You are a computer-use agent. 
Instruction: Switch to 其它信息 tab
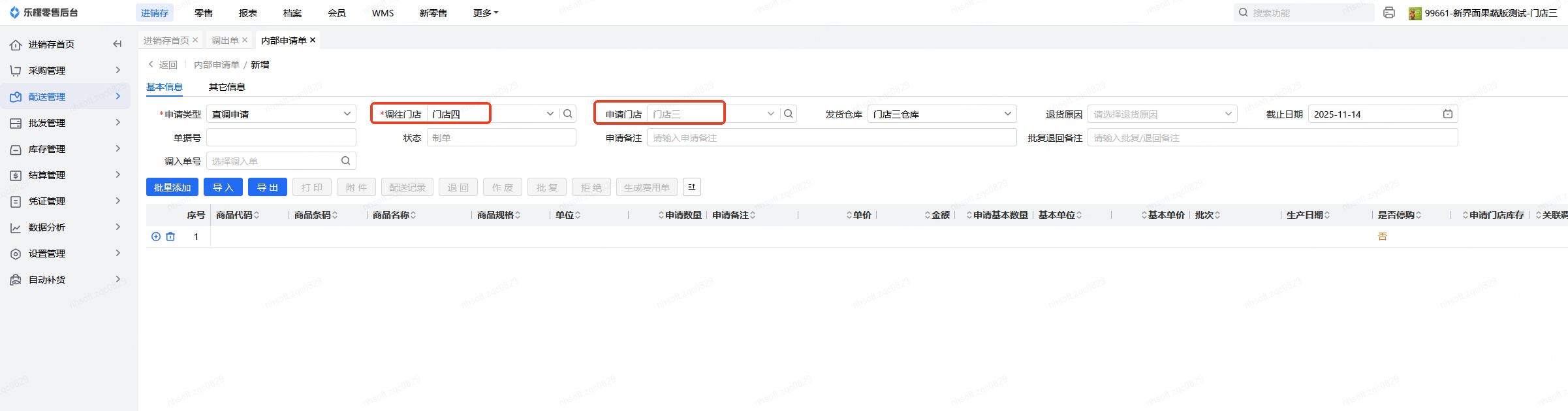(x=227, y=87)
